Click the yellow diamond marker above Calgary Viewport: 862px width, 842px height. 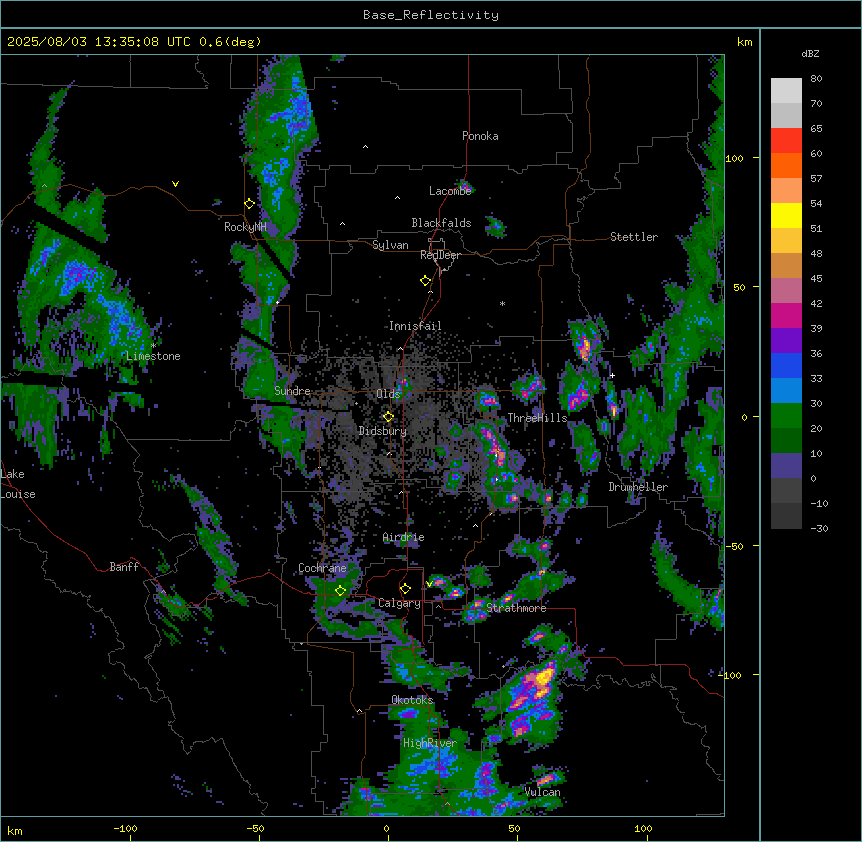[406, 589]
